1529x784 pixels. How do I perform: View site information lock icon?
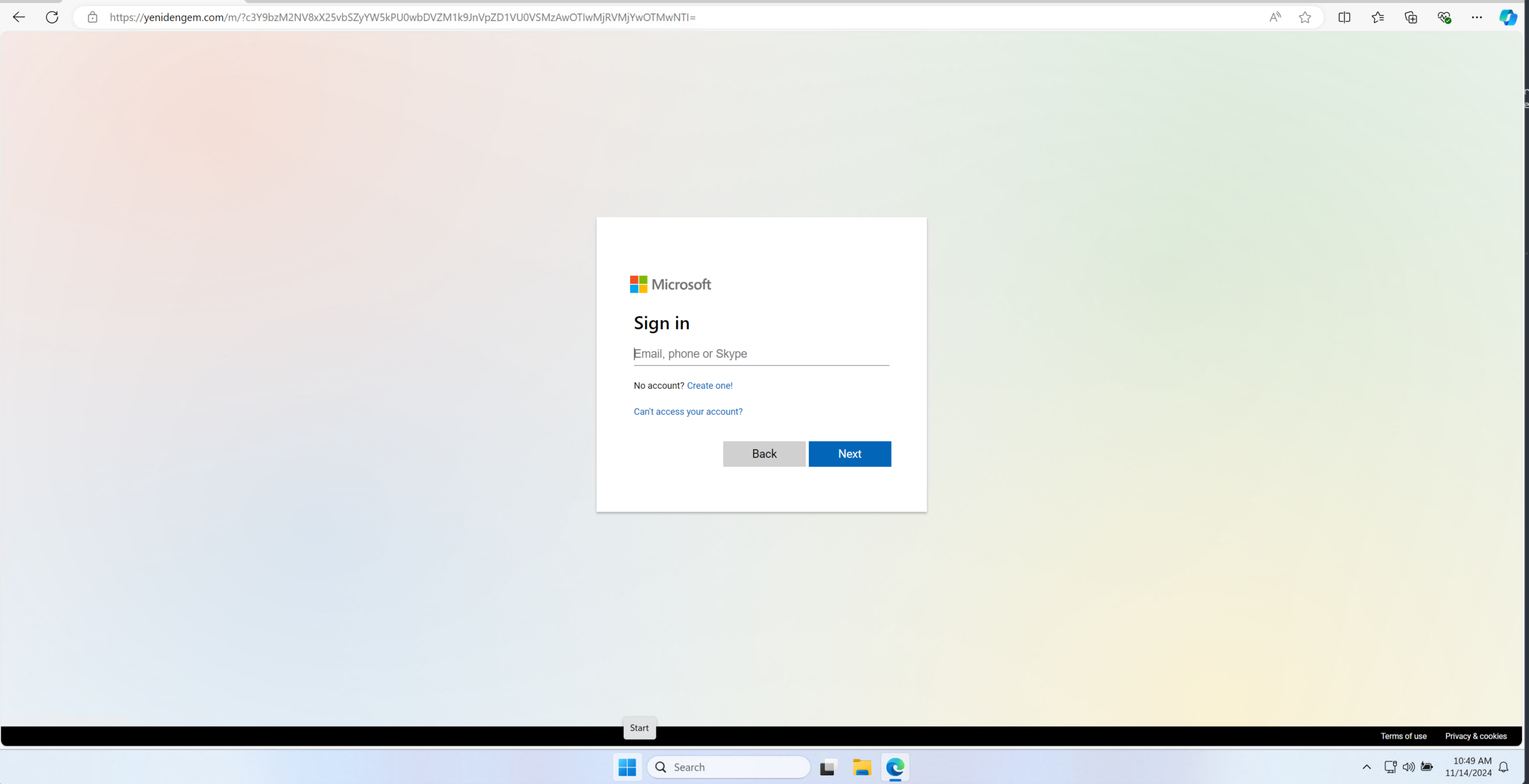pos(92,17)
